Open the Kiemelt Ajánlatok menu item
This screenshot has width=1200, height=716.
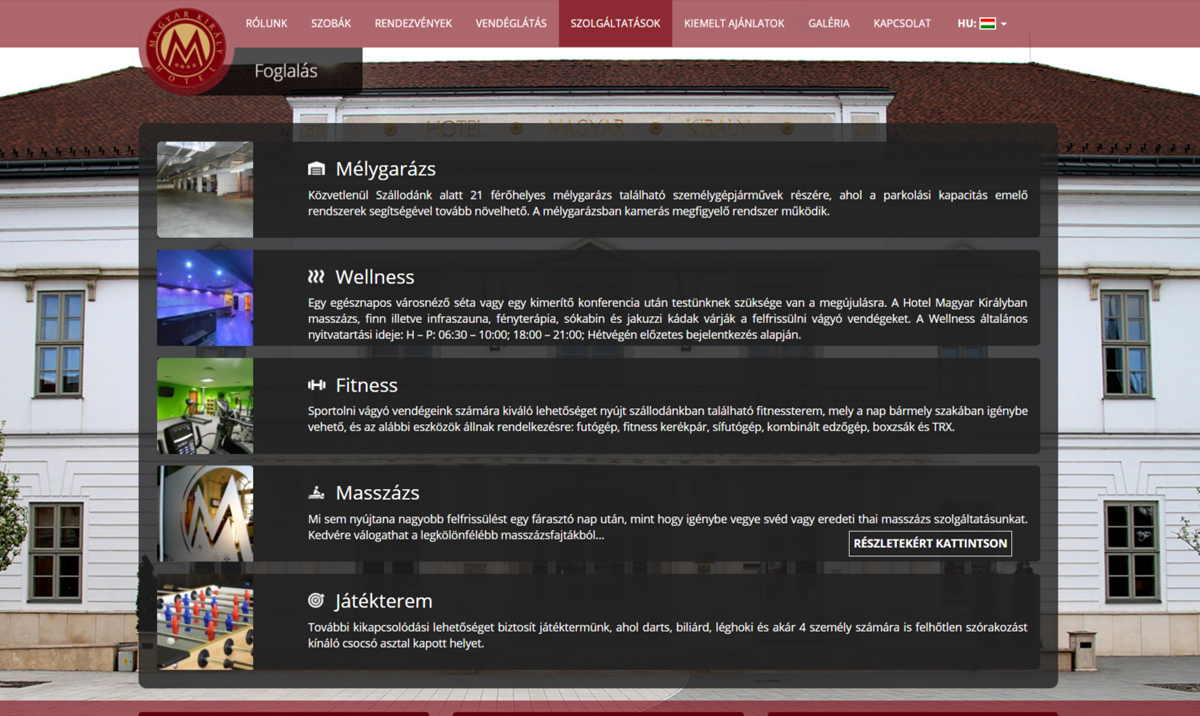pyautogui.click(x=734, y=23)
